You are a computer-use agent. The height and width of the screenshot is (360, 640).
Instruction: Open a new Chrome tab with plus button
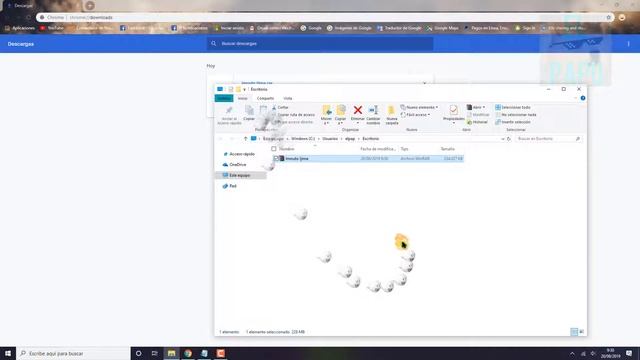[90, 5]
